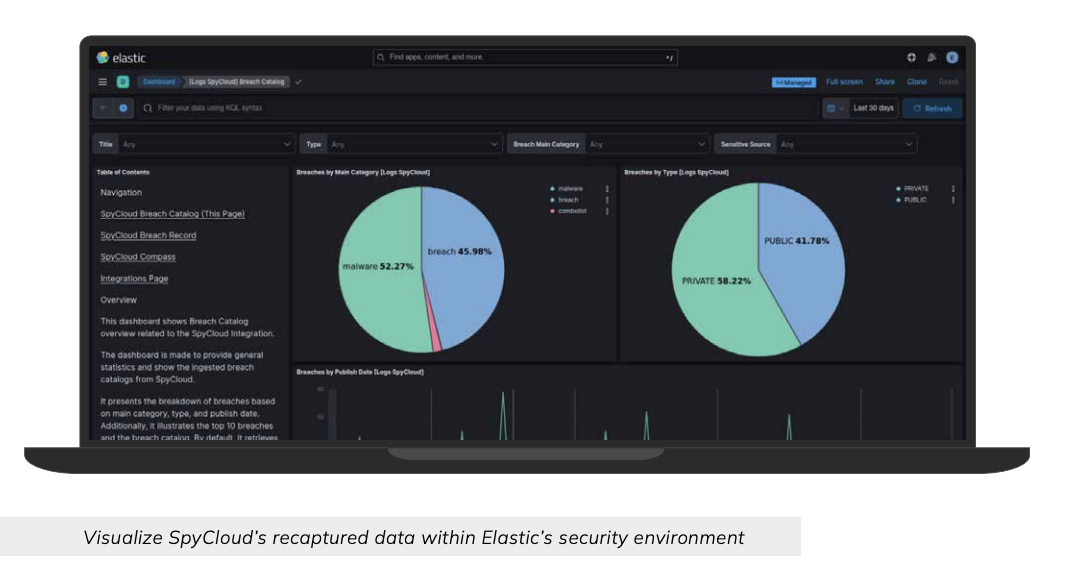Click the PRIVATE legend color dot
The image size is (1076, 562).
pyautogui.click(x=898, y=189)
